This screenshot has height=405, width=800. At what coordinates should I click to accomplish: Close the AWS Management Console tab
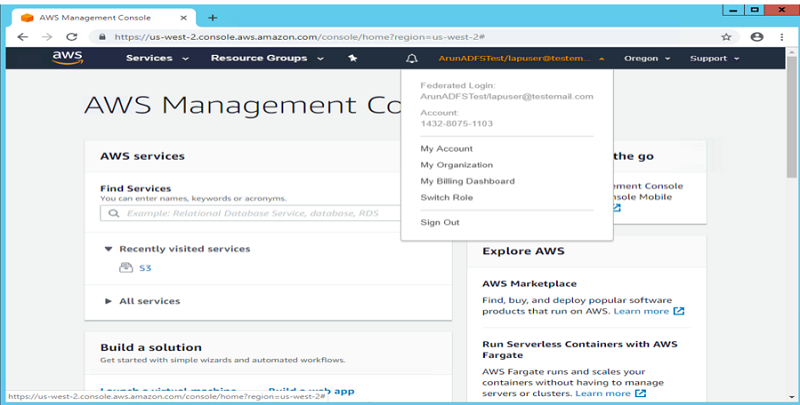(184, 18)
